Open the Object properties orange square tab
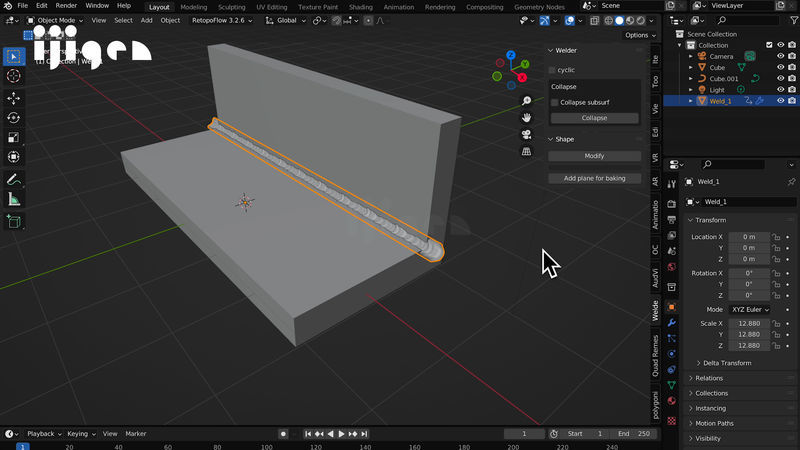Screen dimensions: 800x450 [671, 307]
